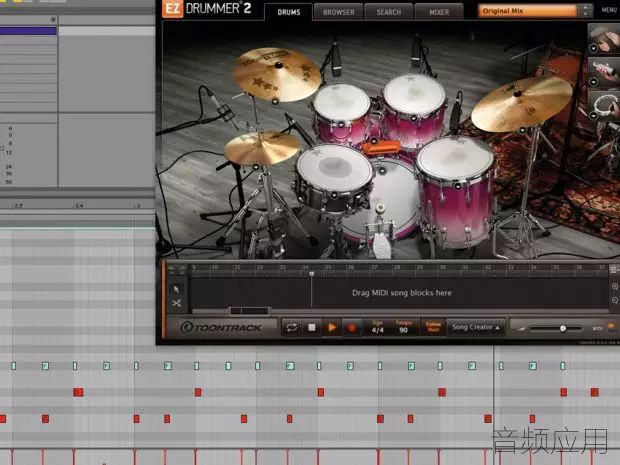This screenshot has width=620, height=465.
Task: Preview the shaker percussion thumbnail
Action: tap(605, 72)
